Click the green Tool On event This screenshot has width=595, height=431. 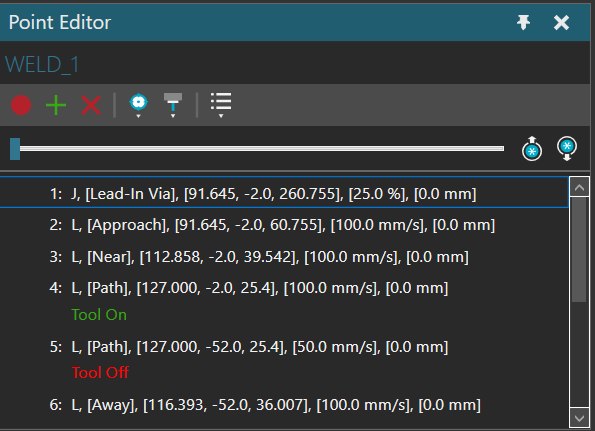(x=99, y=315)
